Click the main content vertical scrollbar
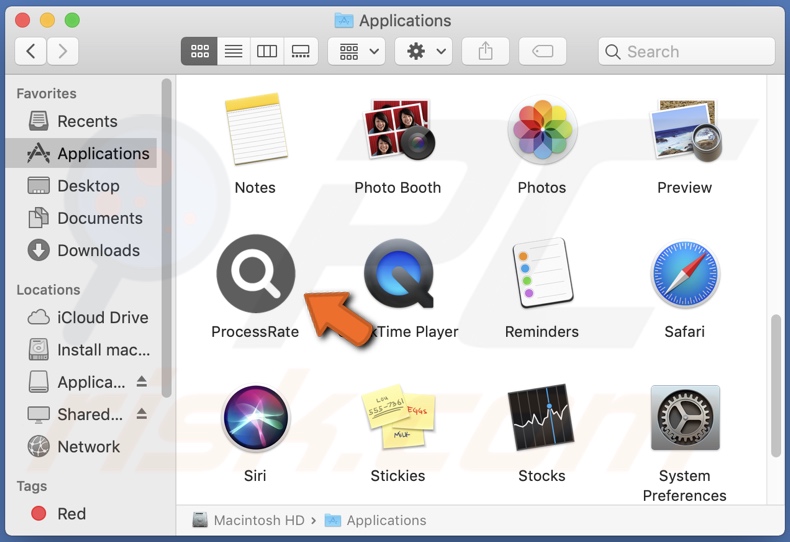 tap(776, 386)
